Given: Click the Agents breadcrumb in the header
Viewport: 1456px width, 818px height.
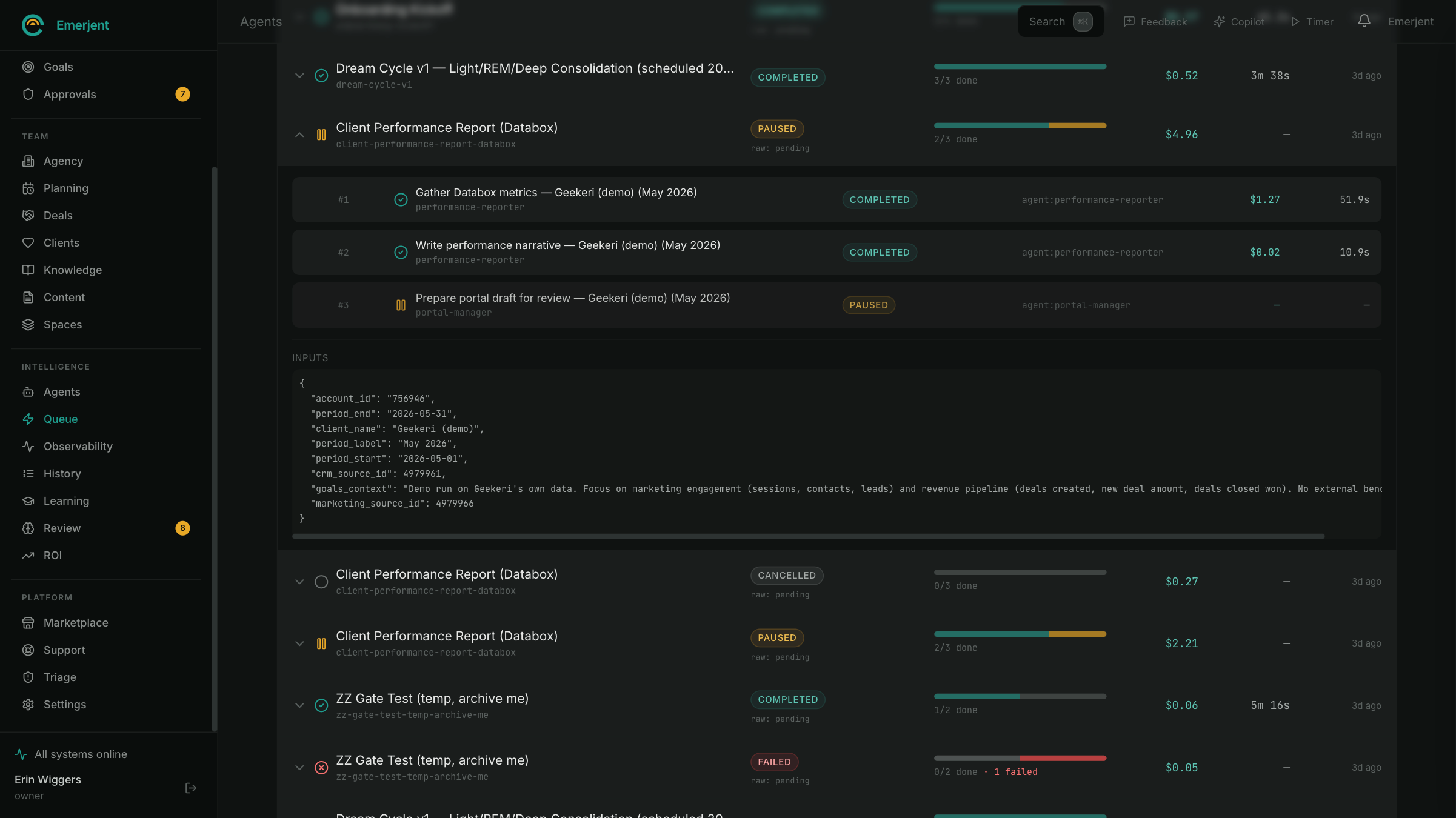Looking at the screenshot, I should coord(261,22).
